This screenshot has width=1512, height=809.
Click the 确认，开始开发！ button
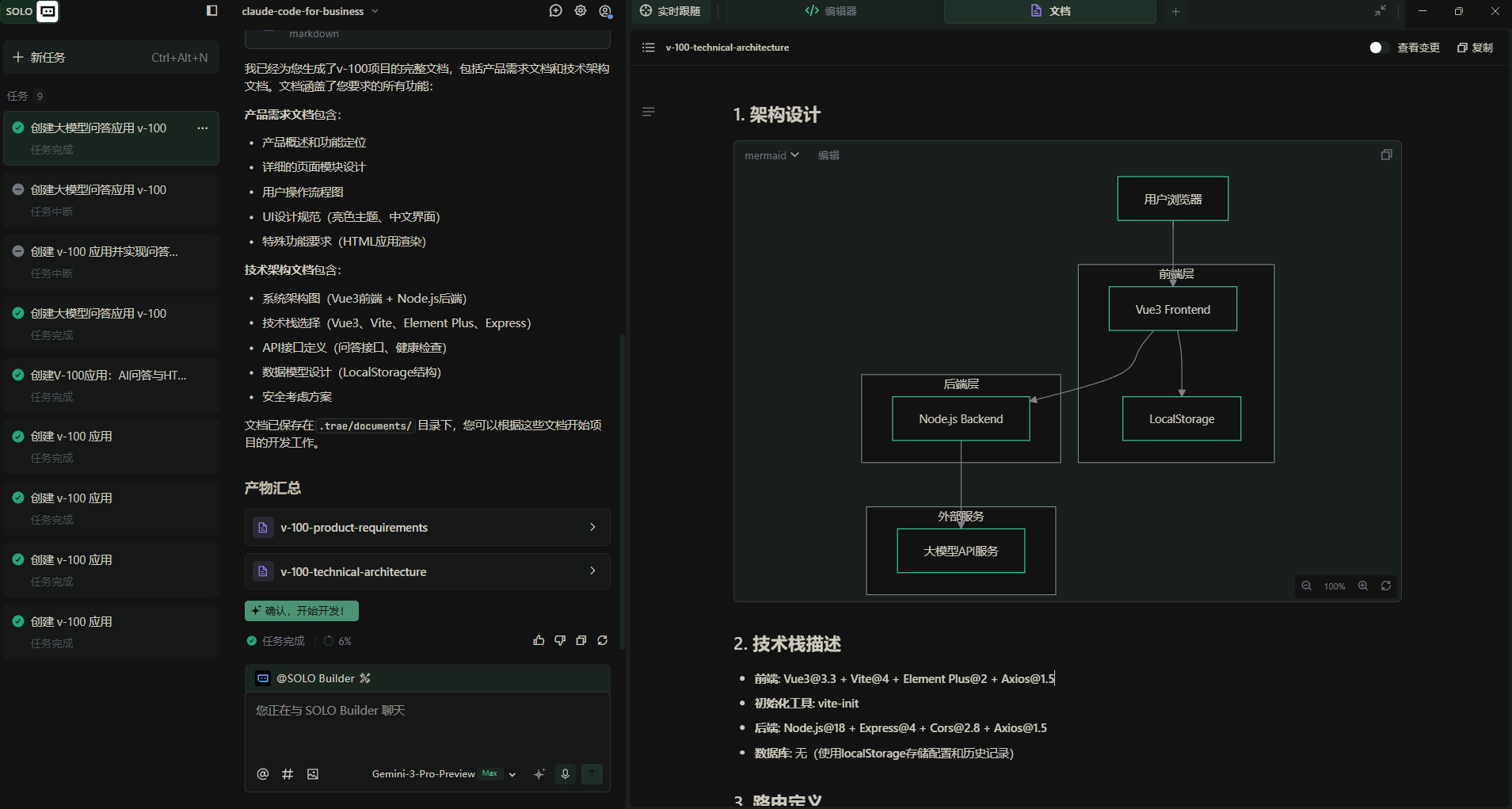(302, 611)
